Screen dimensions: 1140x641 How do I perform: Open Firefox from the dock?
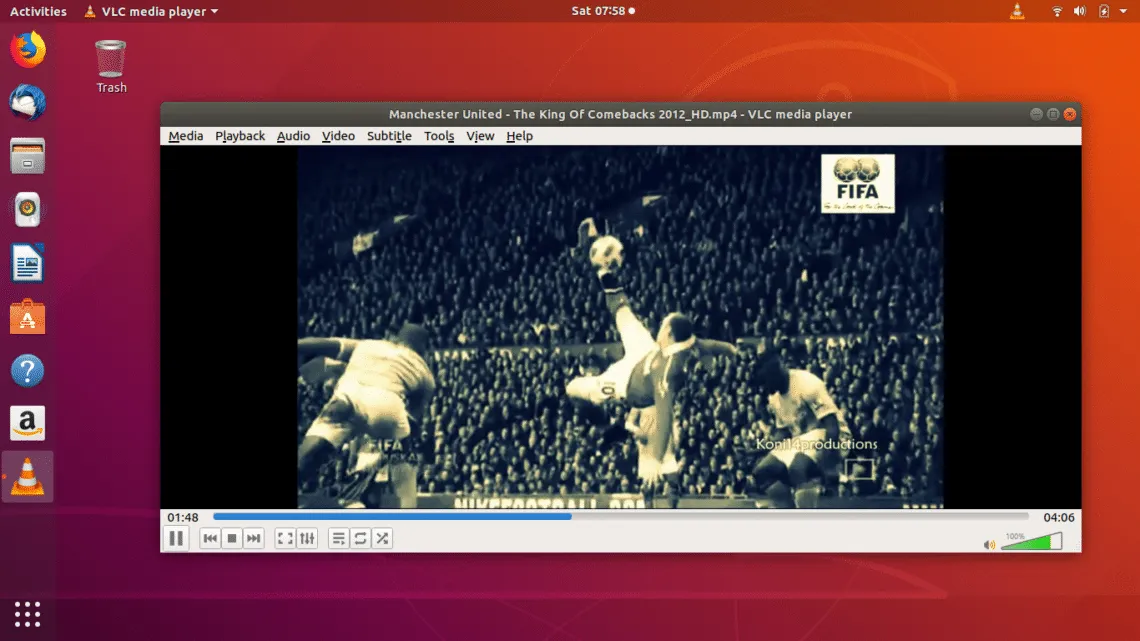[x=28, y=50]
